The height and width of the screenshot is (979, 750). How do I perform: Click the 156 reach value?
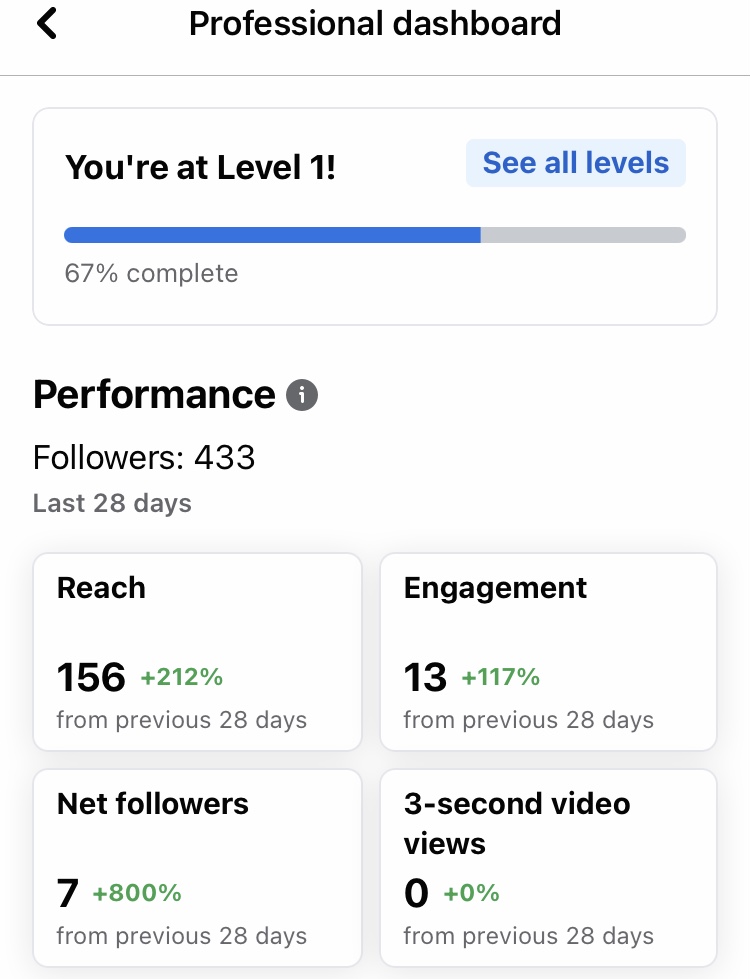(x=91, y=678)
